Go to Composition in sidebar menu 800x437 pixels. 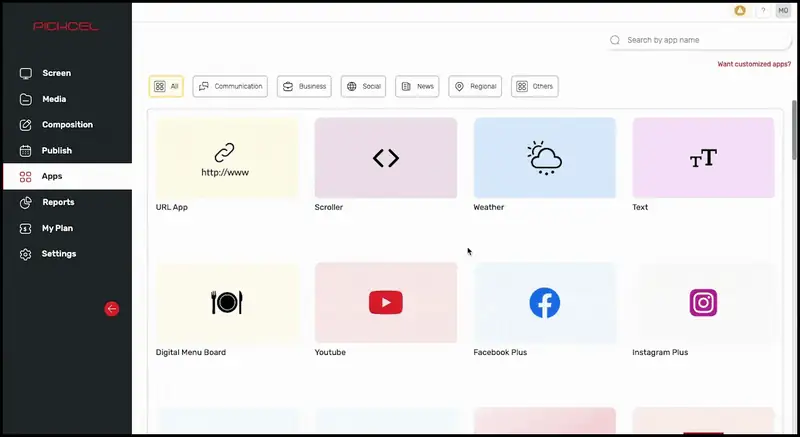click(67, 125)
